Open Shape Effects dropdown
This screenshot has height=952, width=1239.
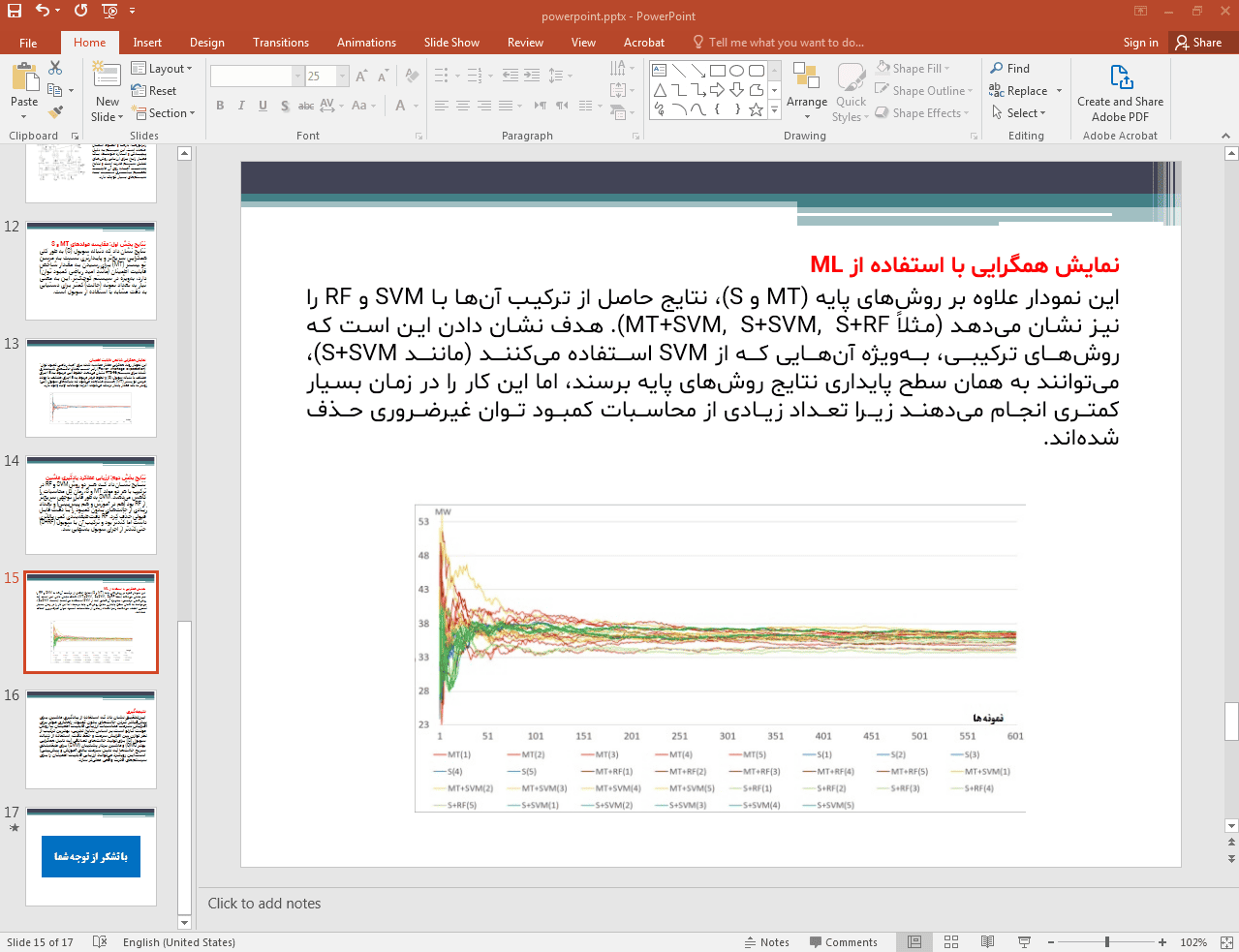(921, 113)
